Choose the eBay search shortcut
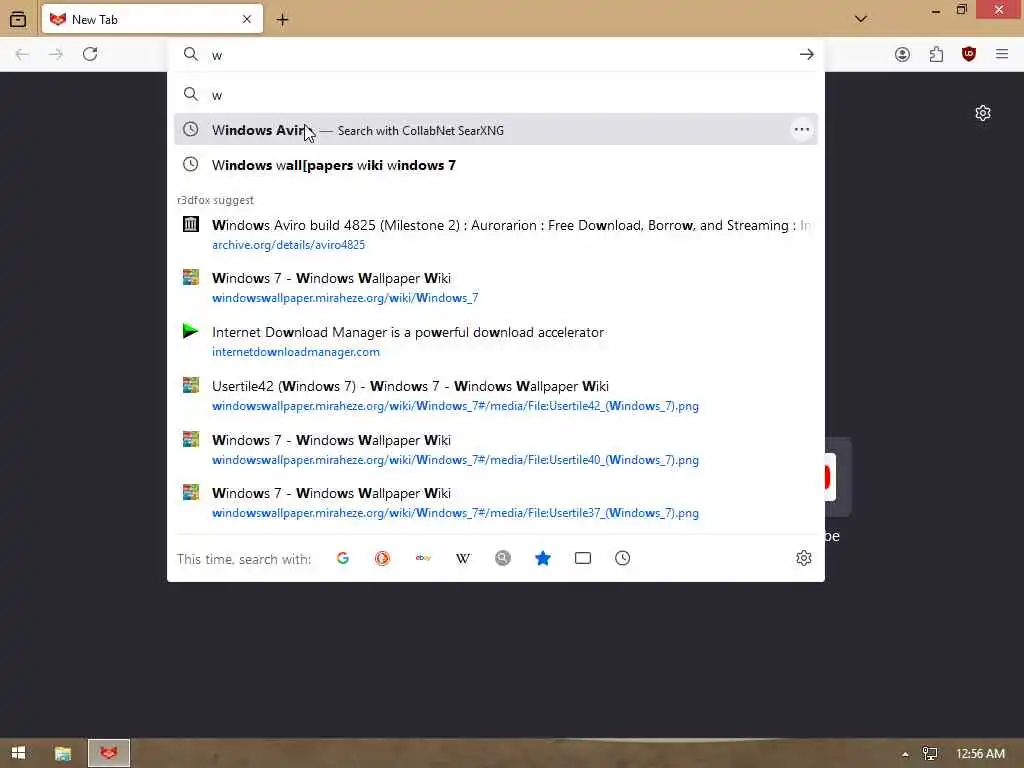Screen dimensions: 1024x768 [423, 558]
